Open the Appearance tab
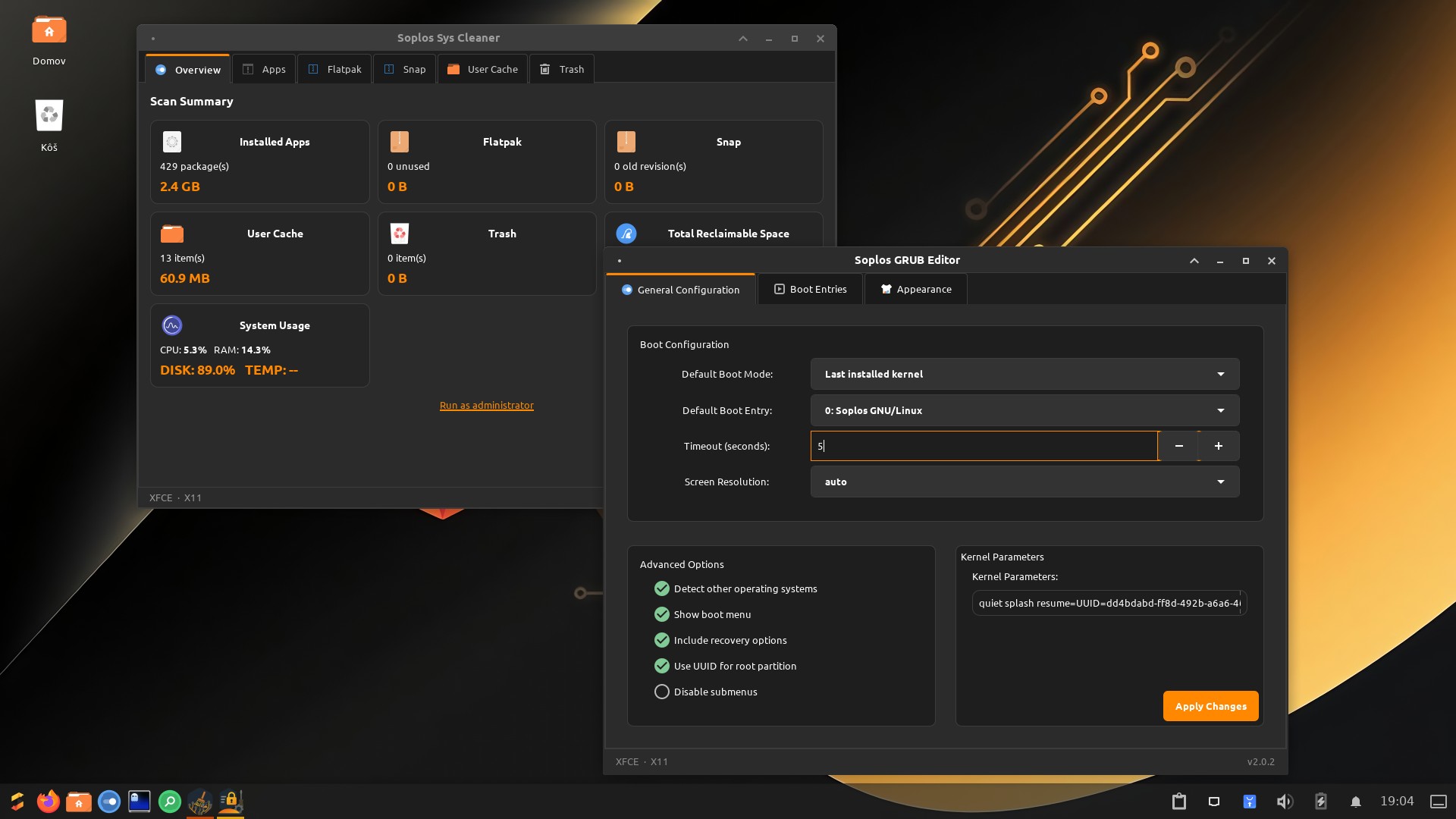 916,289
